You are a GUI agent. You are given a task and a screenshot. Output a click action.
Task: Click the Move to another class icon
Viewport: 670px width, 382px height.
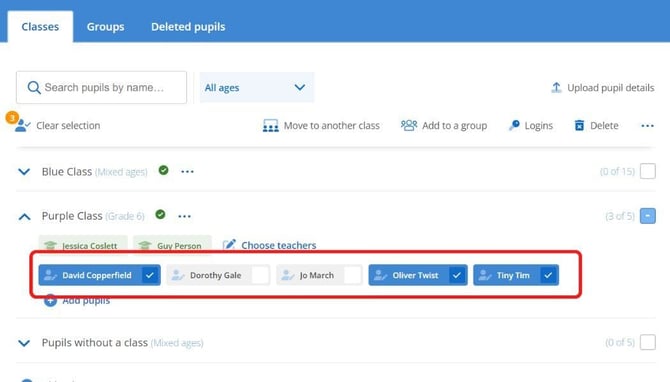[270, 126]
